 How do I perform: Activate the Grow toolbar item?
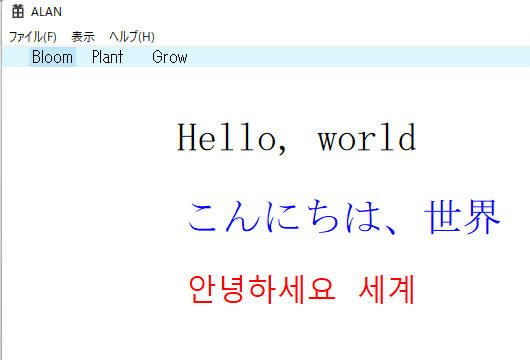[170, 57]
